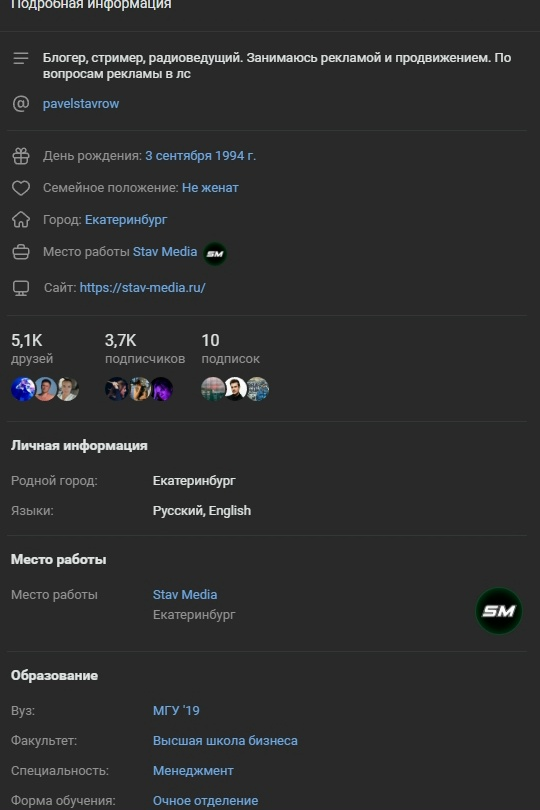Click small SM logo next to Stav Media
540x810 pixels.
(215, 254)
